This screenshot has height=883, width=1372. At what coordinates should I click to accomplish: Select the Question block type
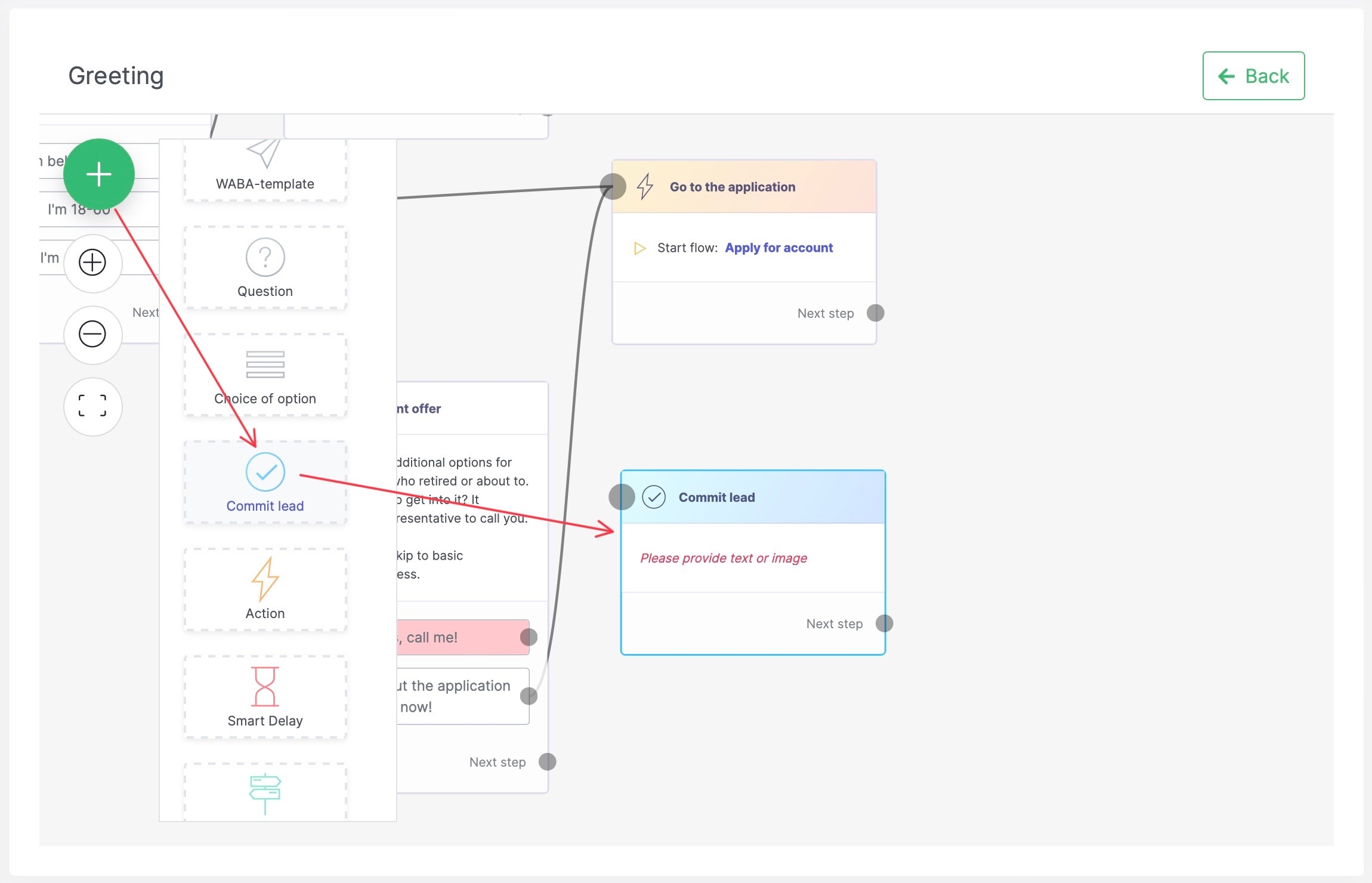pyautogui.click(x=265, y=268)
